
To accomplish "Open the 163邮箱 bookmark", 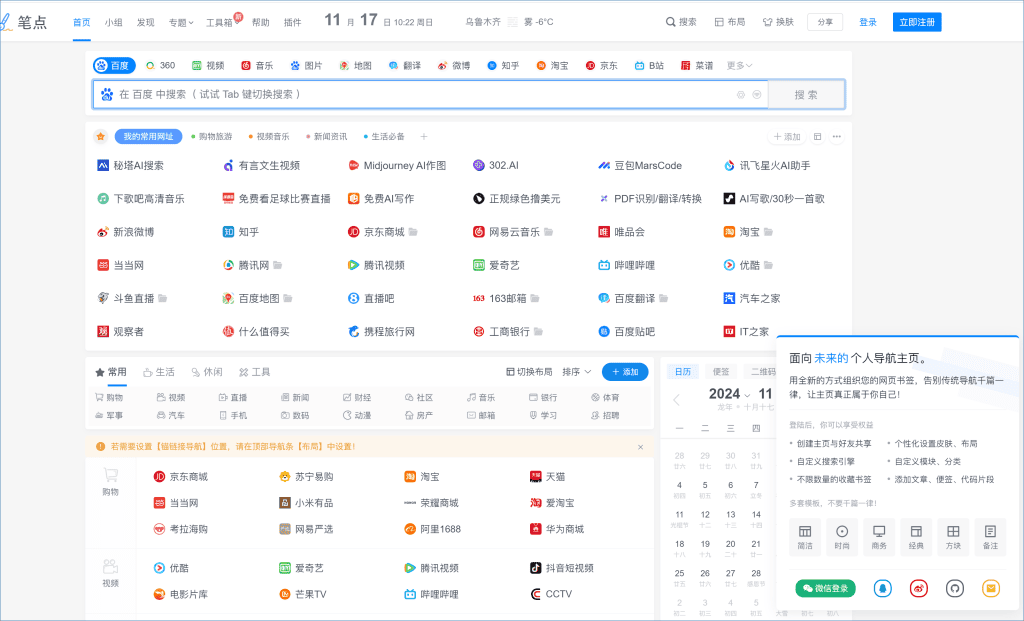I will pos(500,298).
